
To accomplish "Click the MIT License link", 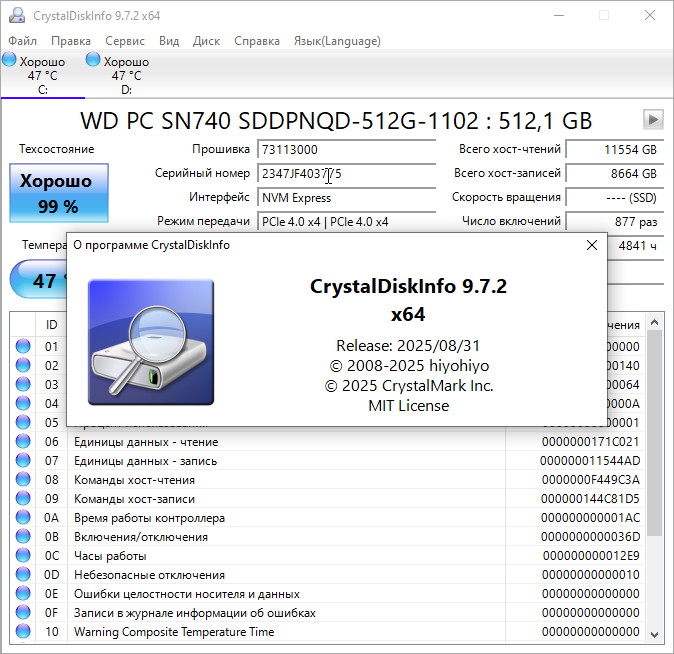I will [x=409, y=405].
